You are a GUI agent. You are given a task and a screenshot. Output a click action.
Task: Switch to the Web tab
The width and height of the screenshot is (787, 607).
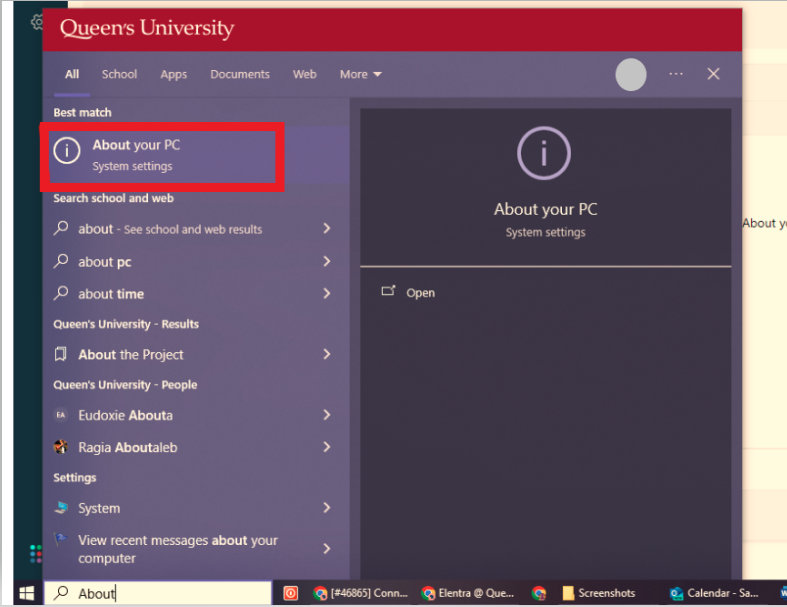(305, 74)
